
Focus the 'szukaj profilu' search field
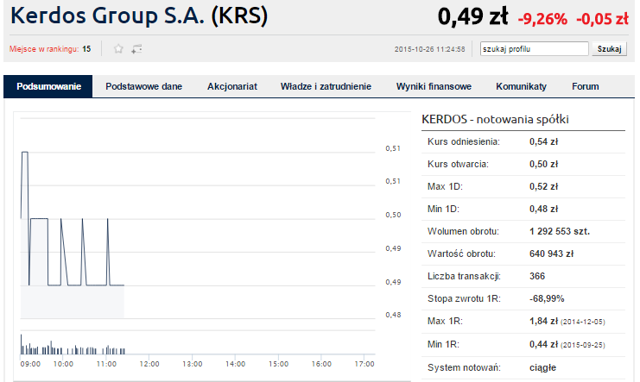click(x=534, y=49)
